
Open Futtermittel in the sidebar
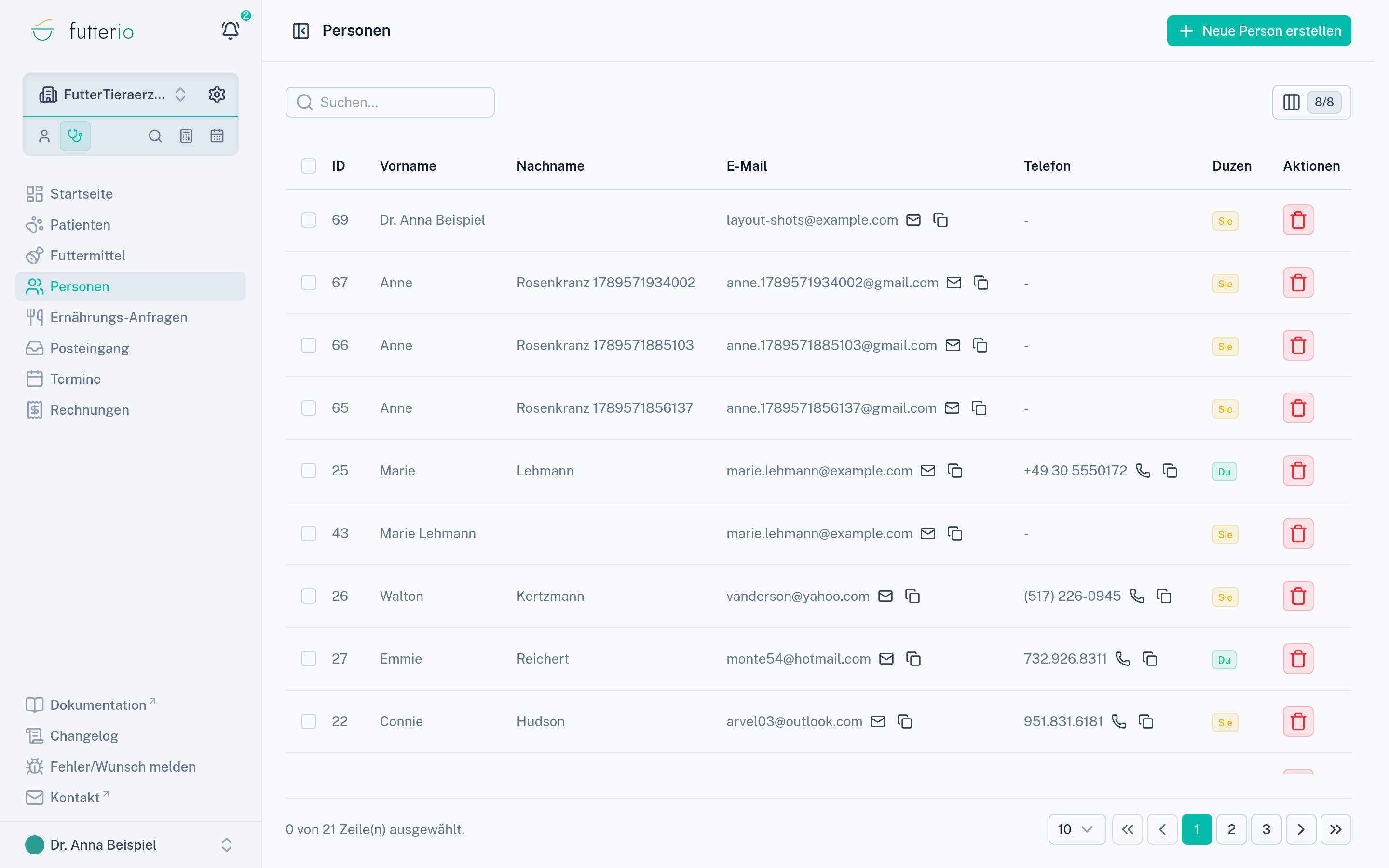(130, 256)
